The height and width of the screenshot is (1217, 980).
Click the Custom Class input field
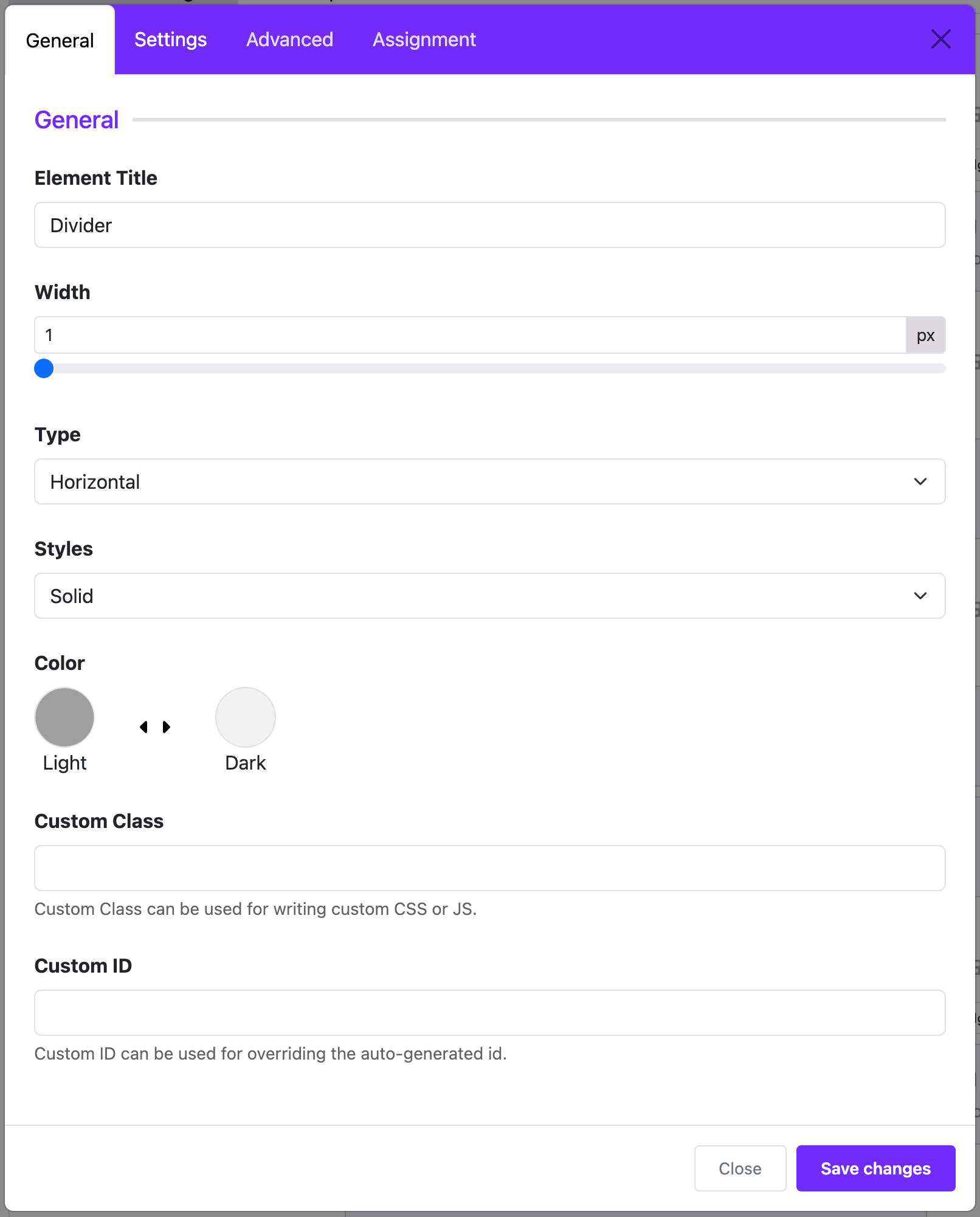click(x=489, y=868)
